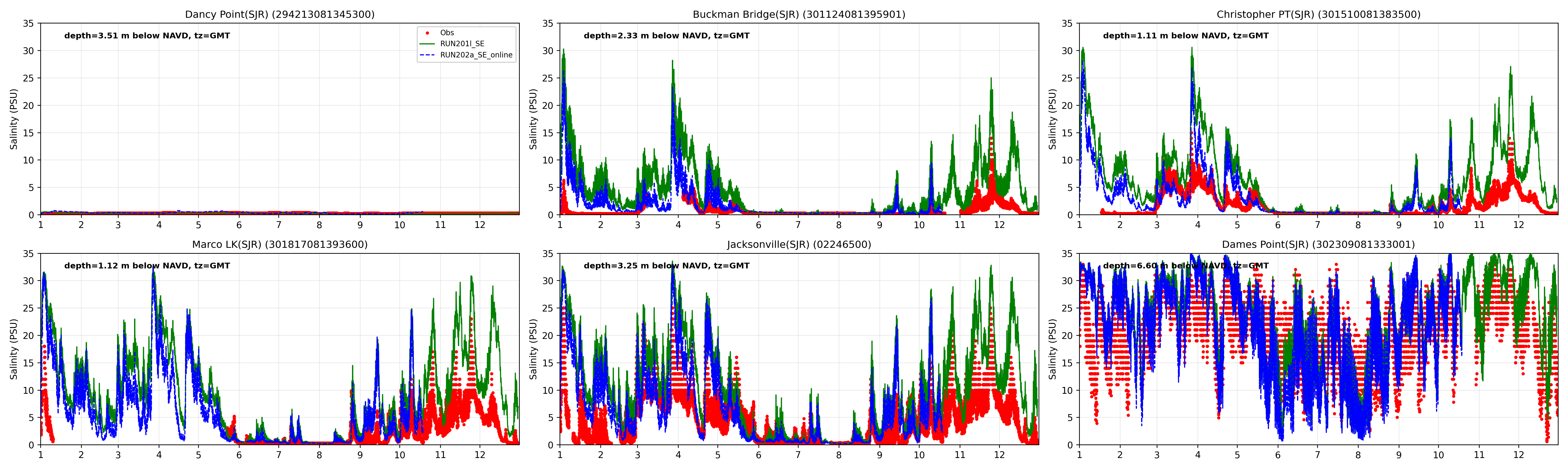Click the '9' x-axis tick on Christopher PT plot
The width and height of the screenshot is (1568, 470).
coord(1399,225)
